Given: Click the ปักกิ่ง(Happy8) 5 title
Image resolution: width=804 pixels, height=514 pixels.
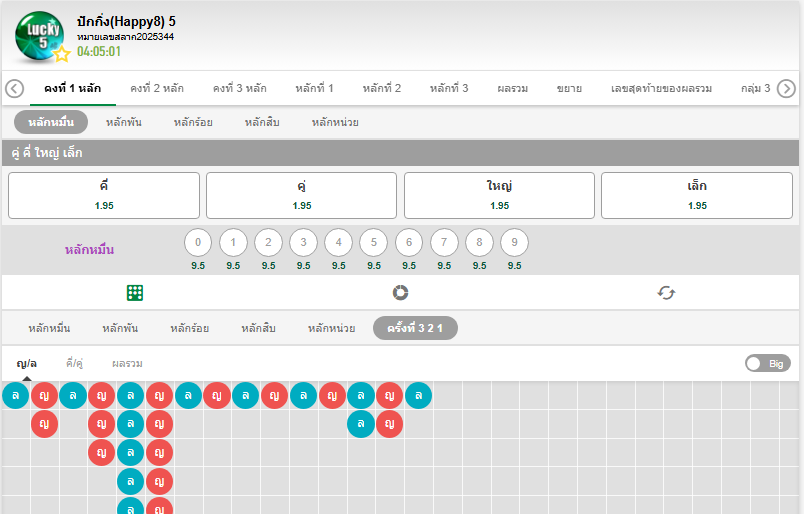Looking at the screenshot, I should (126, 22).
